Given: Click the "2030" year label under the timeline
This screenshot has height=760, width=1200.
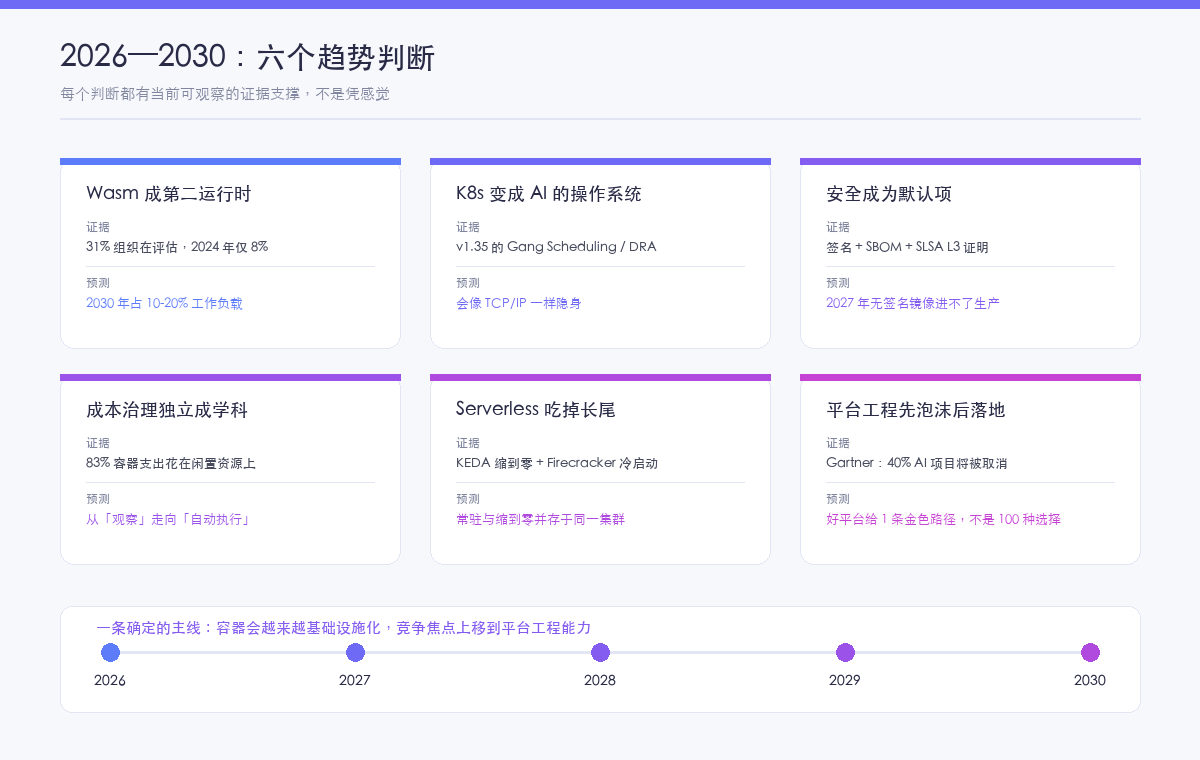Looking at the screenshot, I should [x=1090, y=680].
